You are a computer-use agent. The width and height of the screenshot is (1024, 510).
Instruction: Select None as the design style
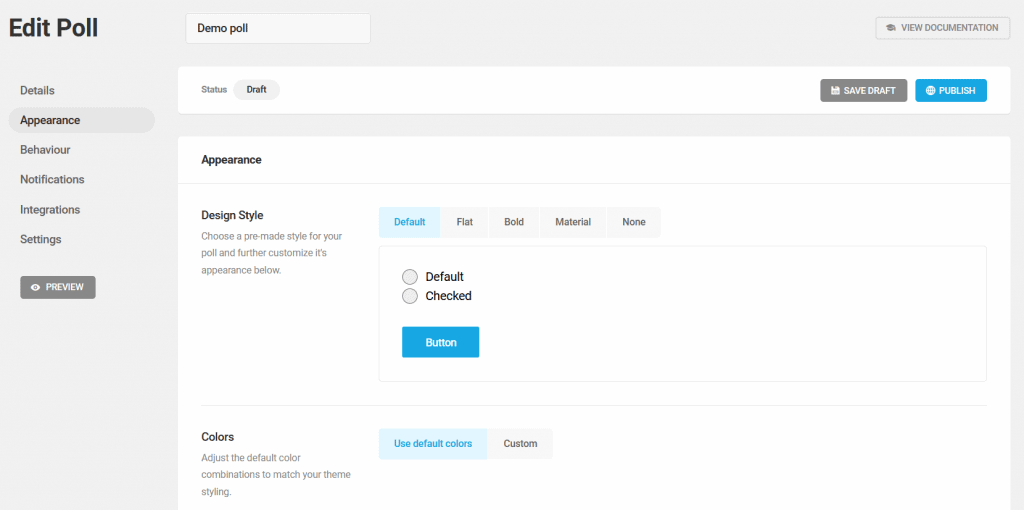tap(634, 222)
